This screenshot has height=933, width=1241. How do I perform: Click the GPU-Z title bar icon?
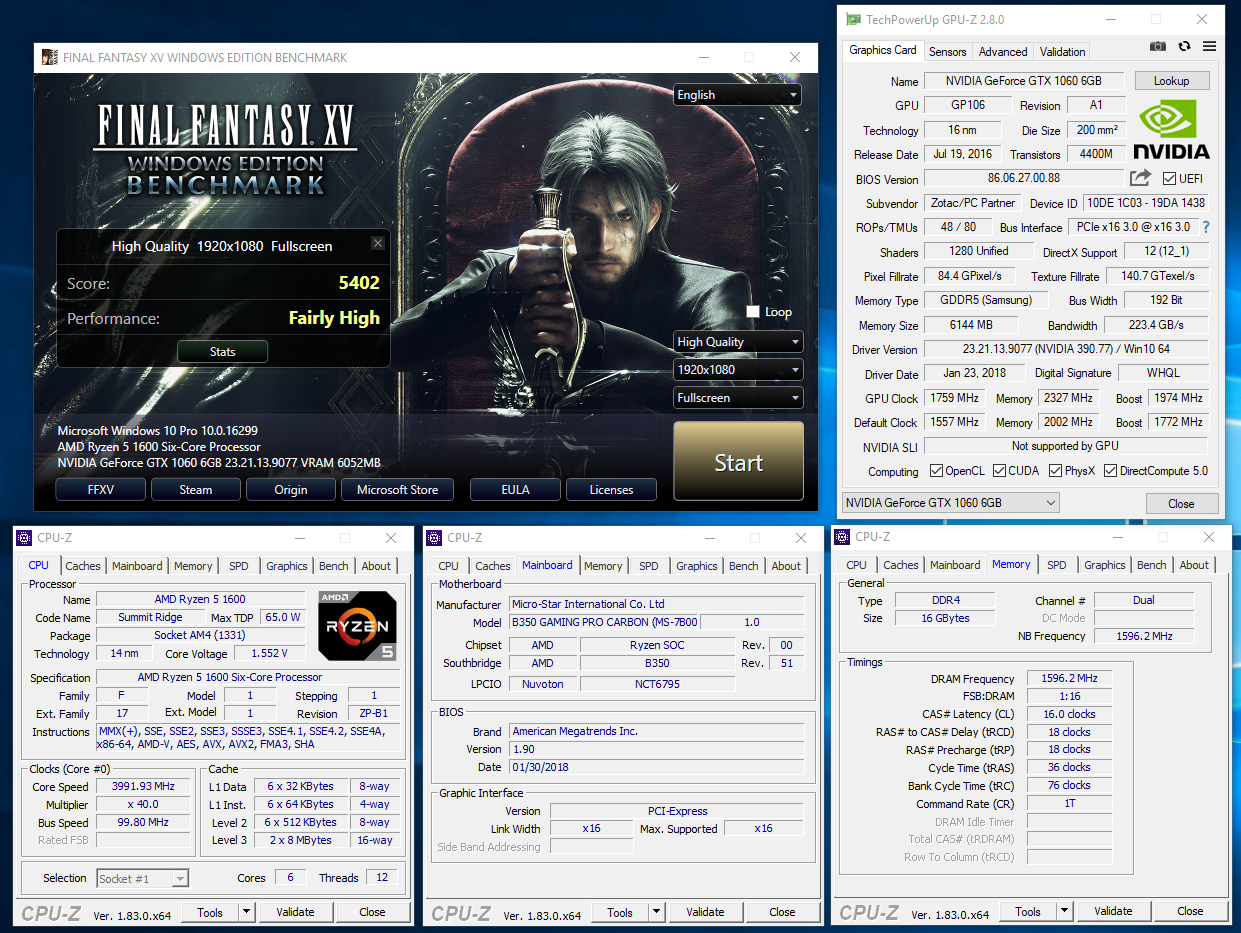852,19
